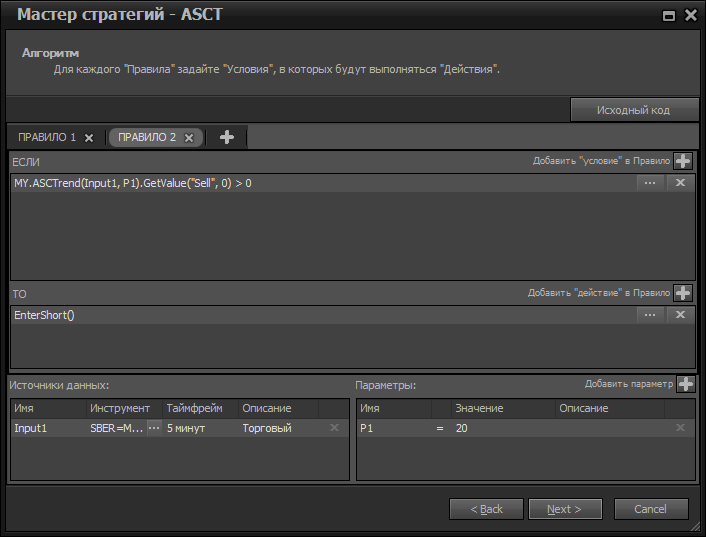The width and height of the screenshot is (706, 537).
Task: Add a condition to the rule
Action: (x=683, y=161)
